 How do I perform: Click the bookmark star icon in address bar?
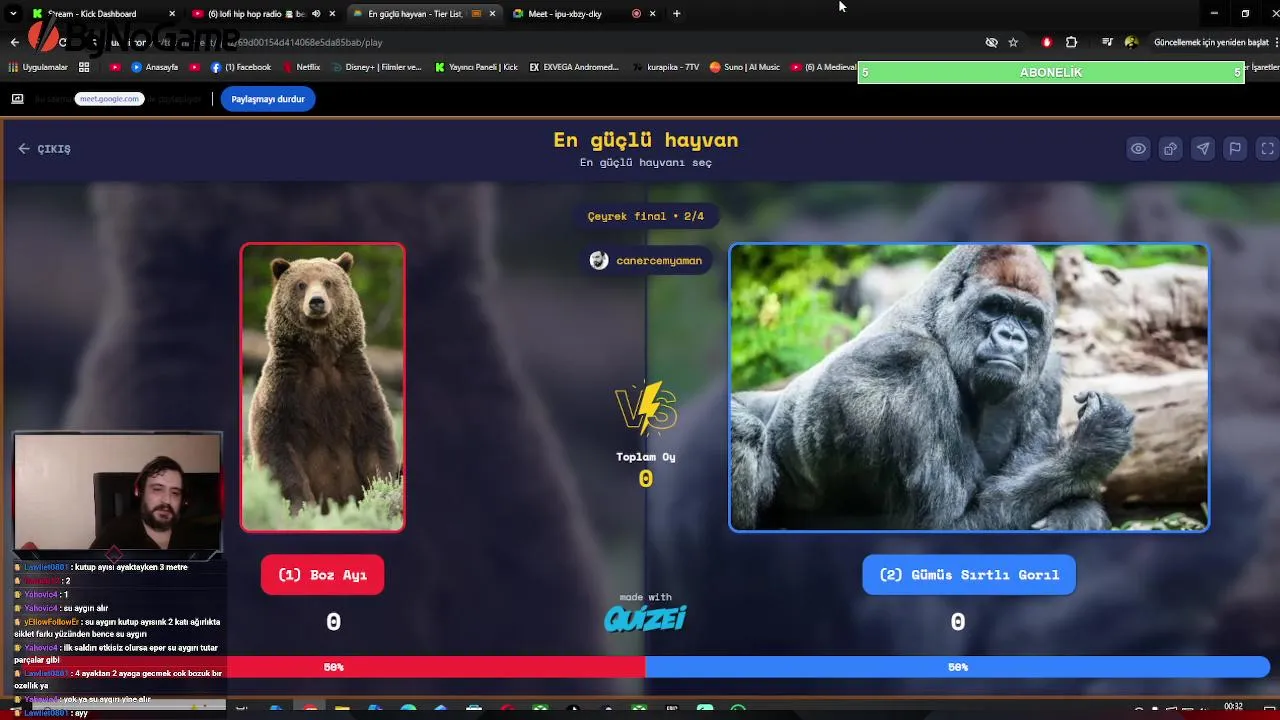tap(1013, 42)
